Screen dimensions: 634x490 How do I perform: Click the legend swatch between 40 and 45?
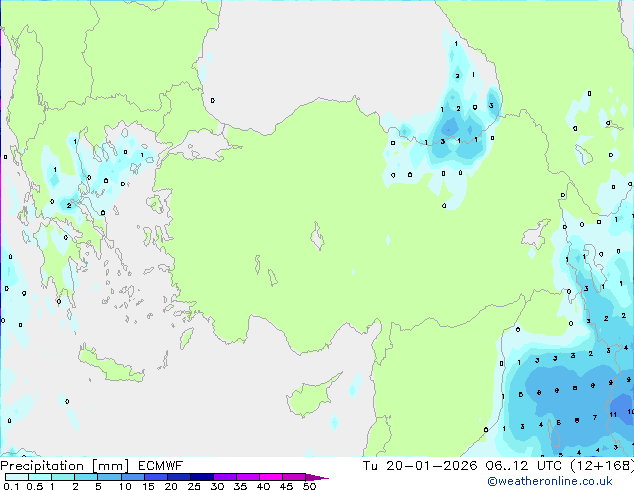click(x=271, y=477)
